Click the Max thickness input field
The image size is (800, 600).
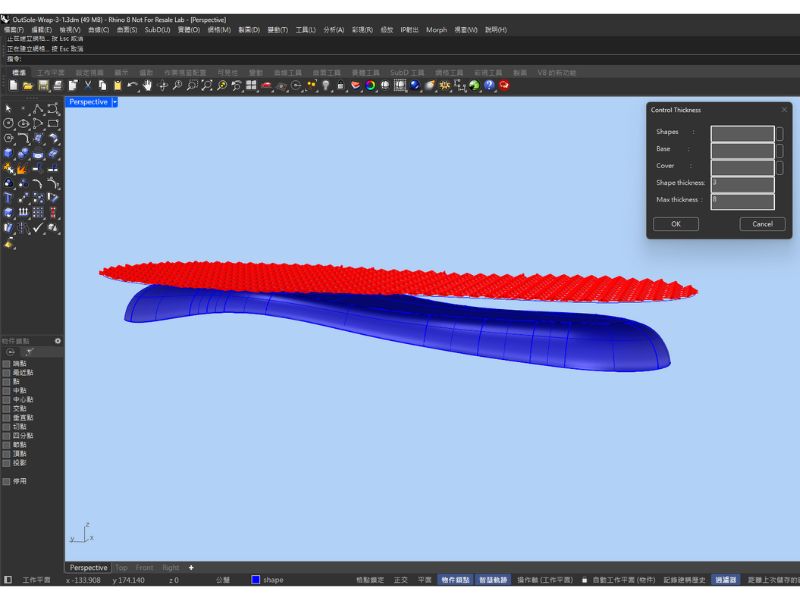click(x=742, y=200)
